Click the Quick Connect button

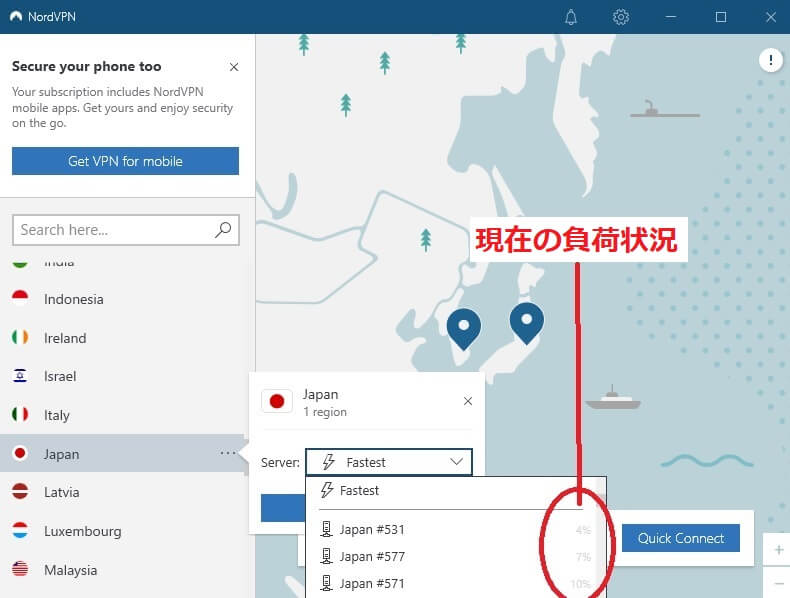[x=681, y=538]
